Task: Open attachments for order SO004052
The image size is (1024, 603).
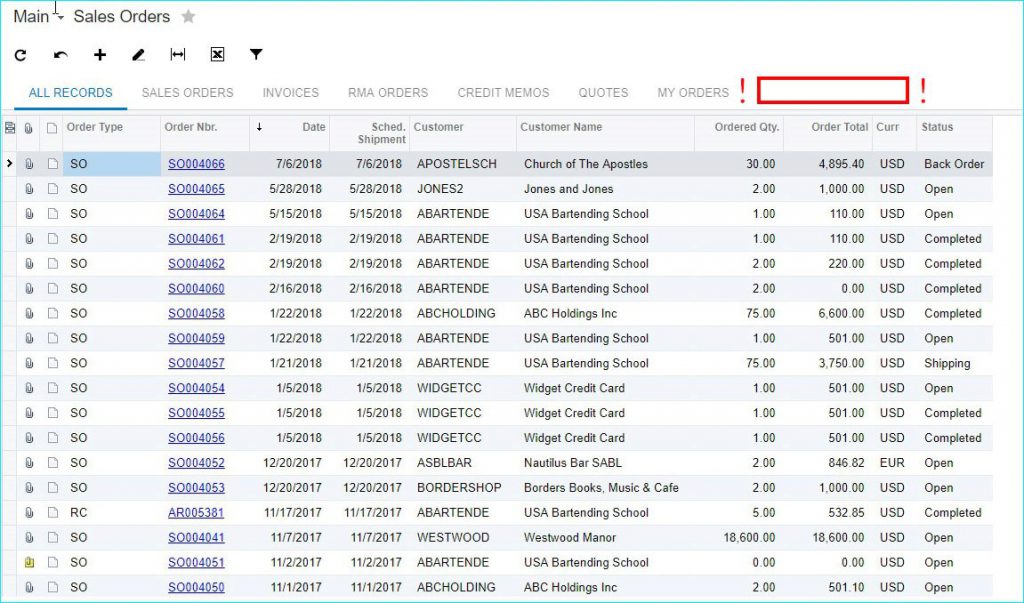Action: 29,463
